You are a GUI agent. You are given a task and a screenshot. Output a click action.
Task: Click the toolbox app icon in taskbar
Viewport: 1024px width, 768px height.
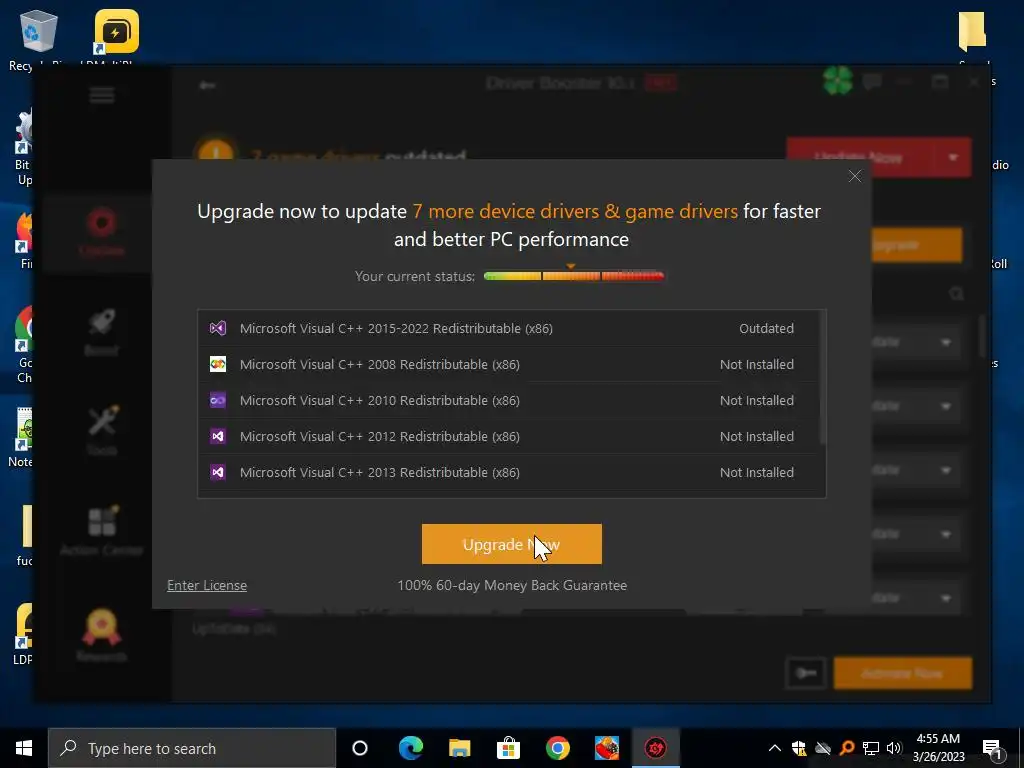(x=607, y=748)
